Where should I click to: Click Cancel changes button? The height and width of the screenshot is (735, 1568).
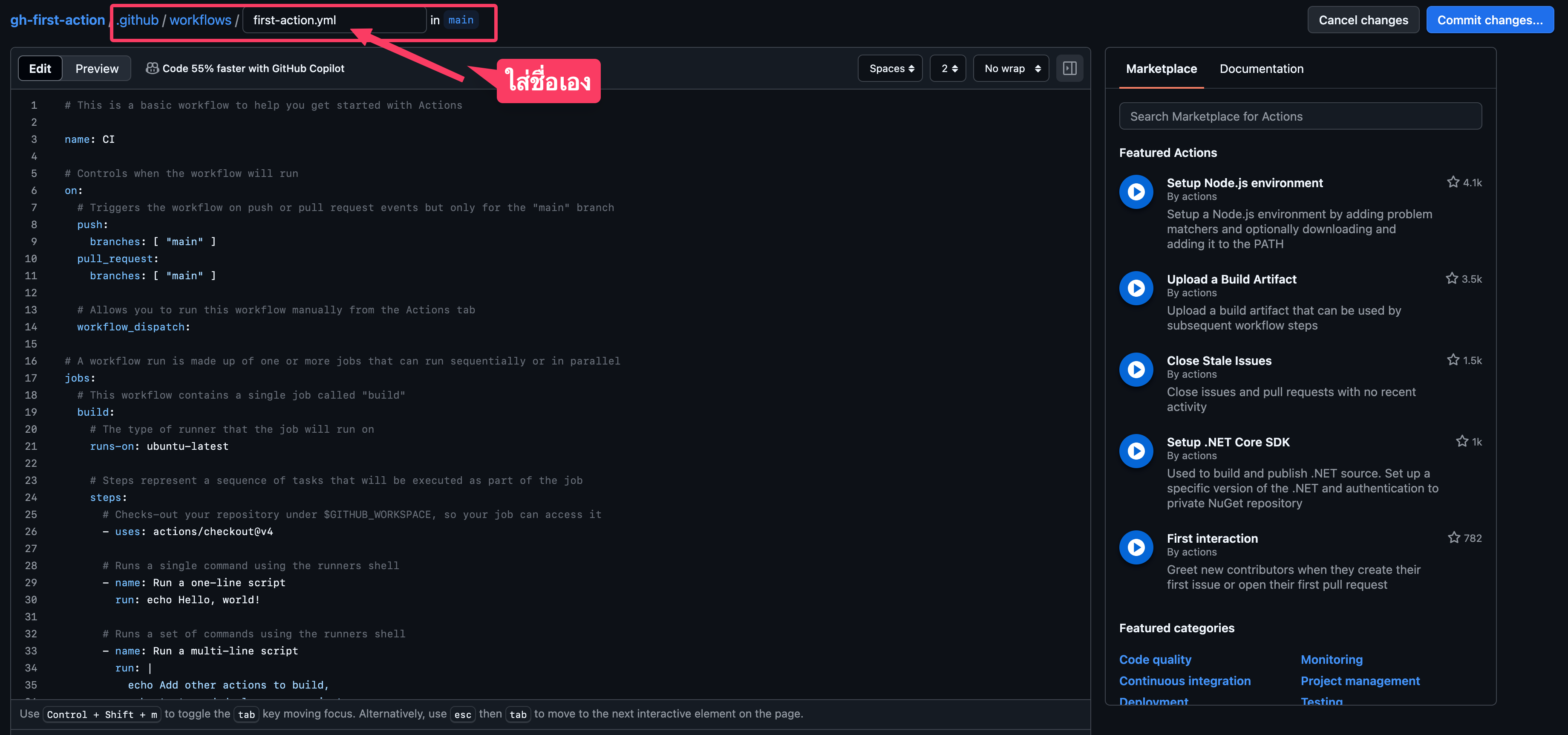pos(1363,20)
